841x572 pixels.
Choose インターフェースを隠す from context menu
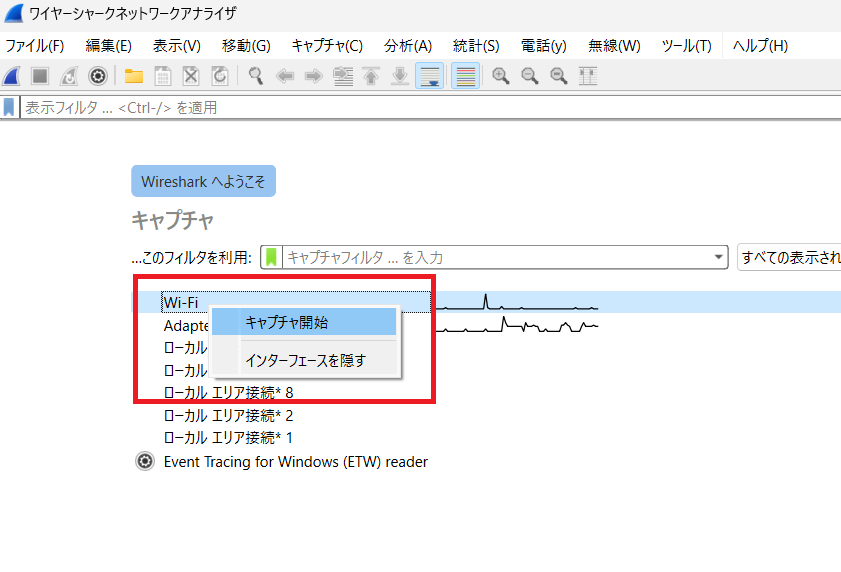tap(304, 360)
